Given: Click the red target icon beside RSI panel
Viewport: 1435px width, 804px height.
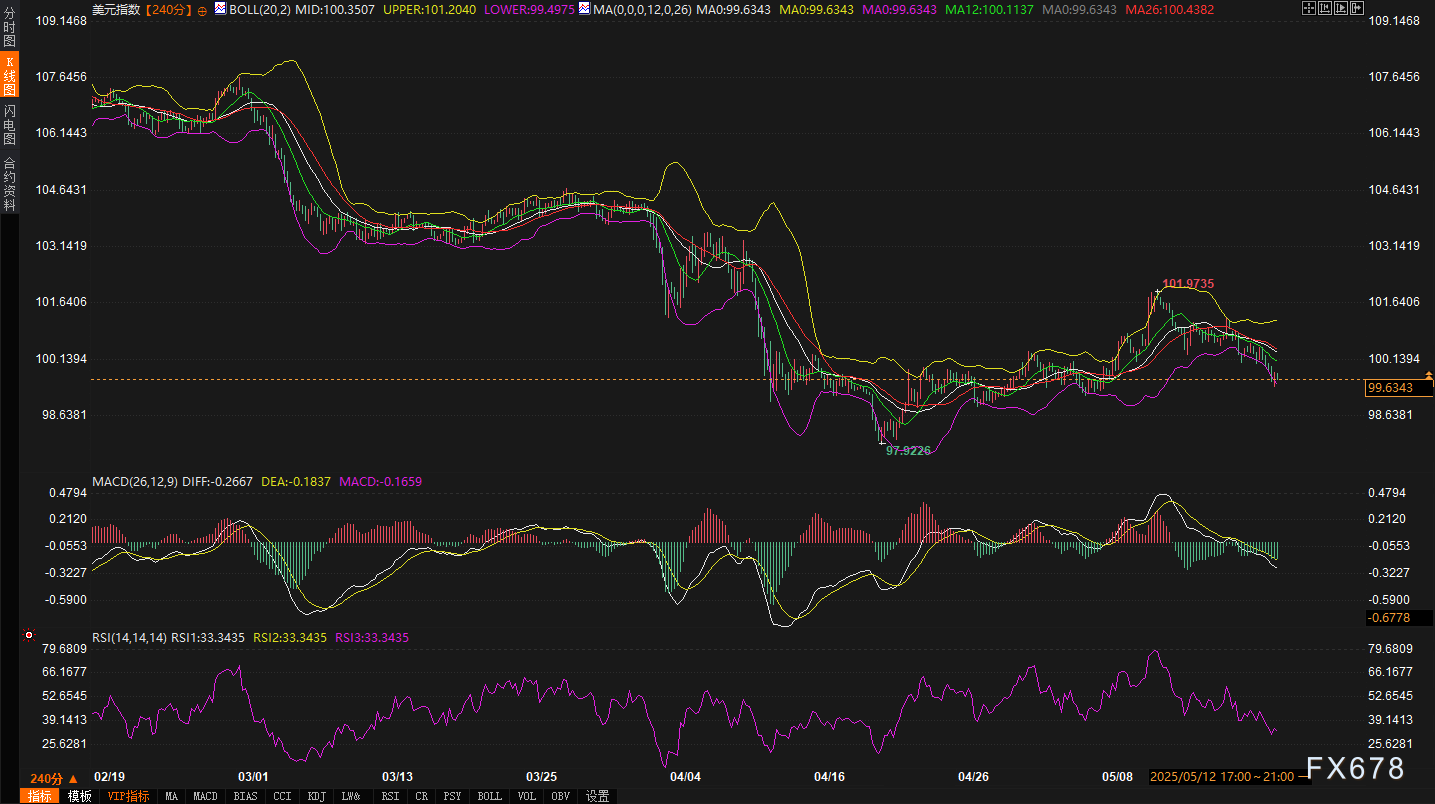Looking at the screenshot, I should (28, 635).
